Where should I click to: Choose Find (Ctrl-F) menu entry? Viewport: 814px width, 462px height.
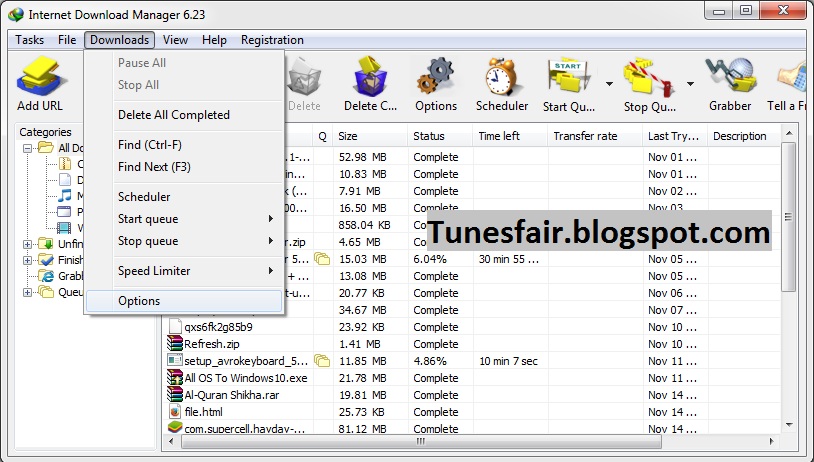pyautogui.click(x=150, y=145)
